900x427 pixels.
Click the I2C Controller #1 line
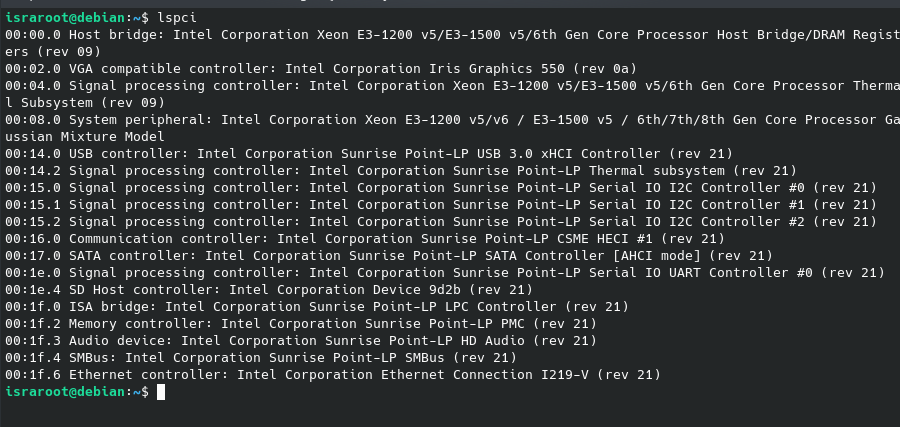(x=441, y=204)
